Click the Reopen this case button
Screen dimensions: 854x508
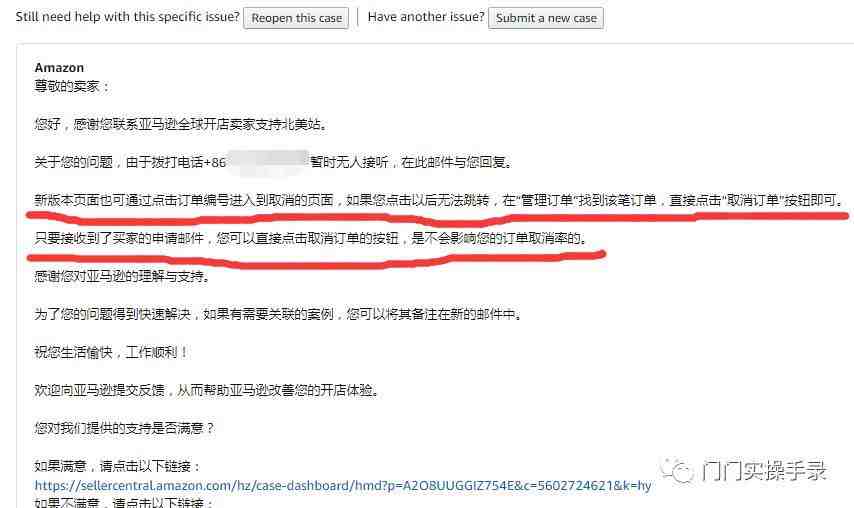pyautogui.click(x=296, y=18)
